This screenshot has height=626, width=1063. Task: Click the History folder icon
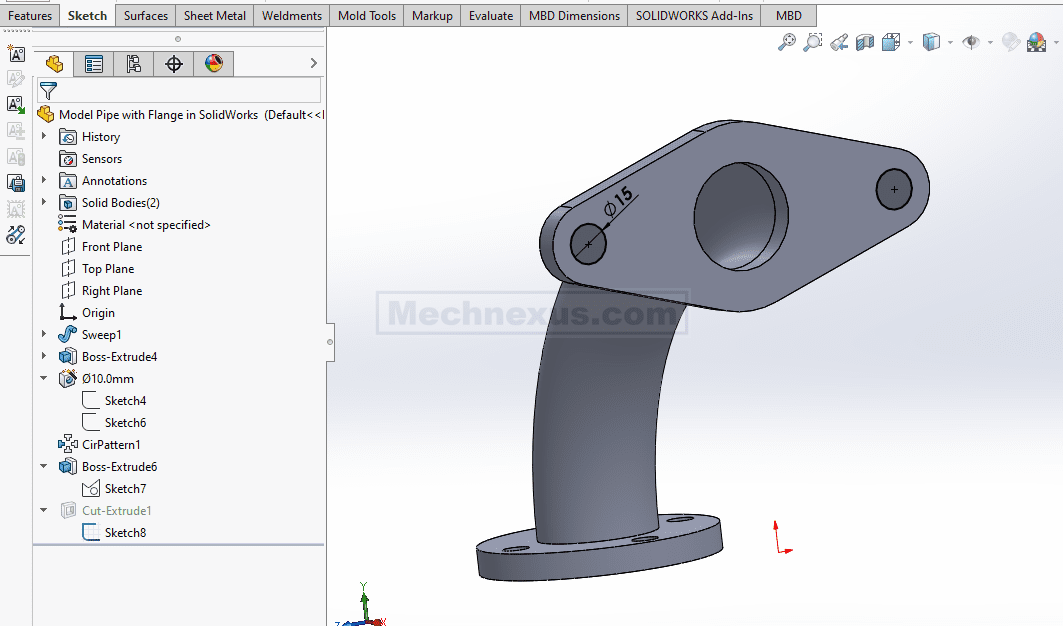click(x=68, y=137)
